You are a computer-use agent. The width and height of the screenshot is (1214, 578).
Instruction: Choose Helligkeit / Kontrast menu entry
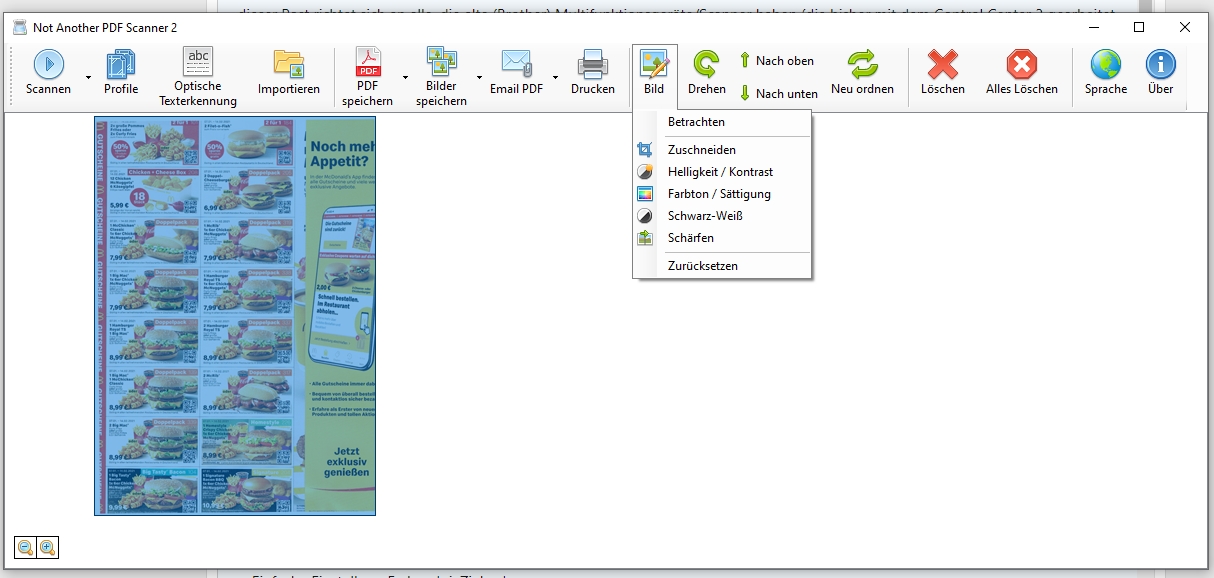(722, 172)
